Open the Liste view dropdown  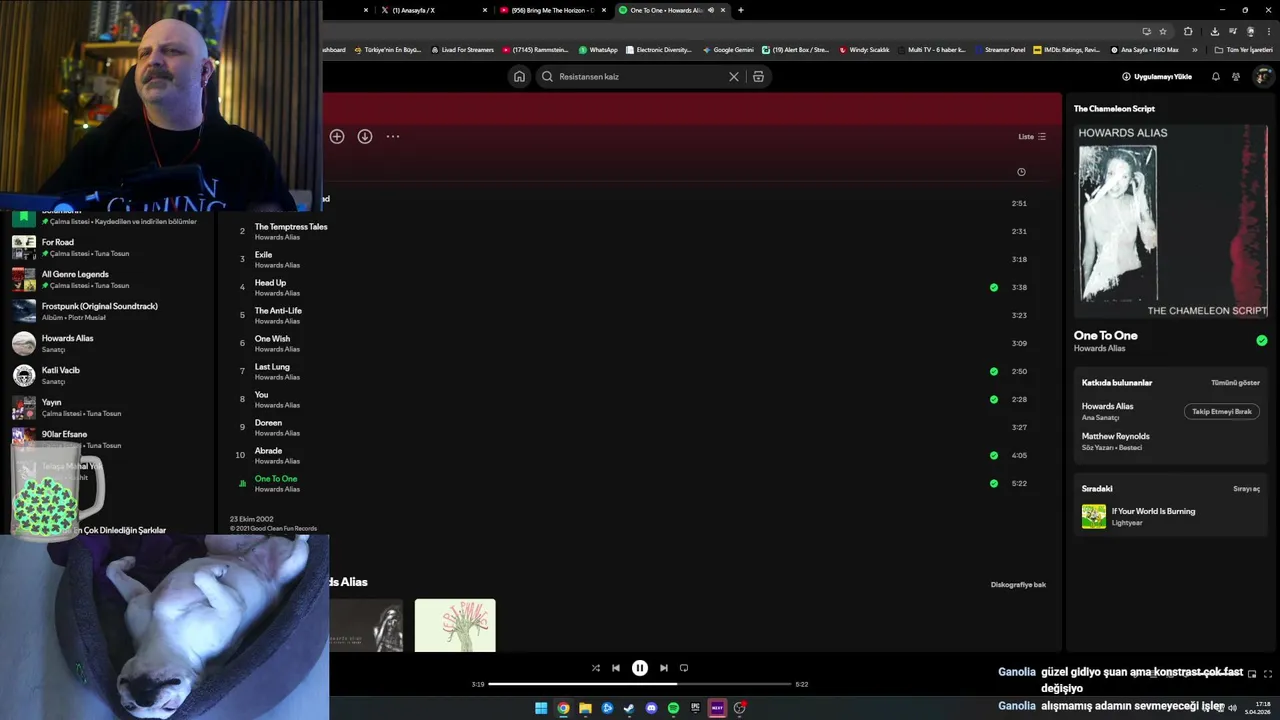tap(1032, 136)
